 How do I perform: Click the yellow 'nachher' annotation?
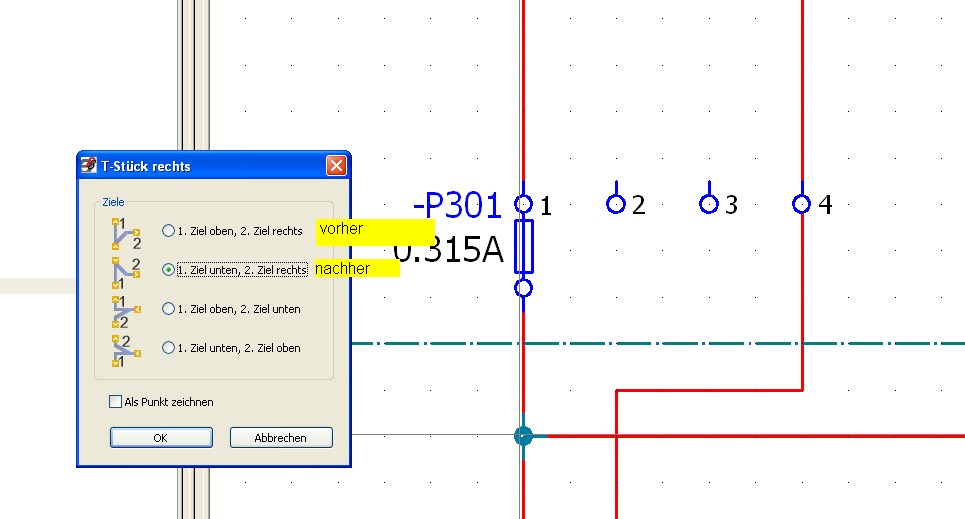[x=357, y=268]
